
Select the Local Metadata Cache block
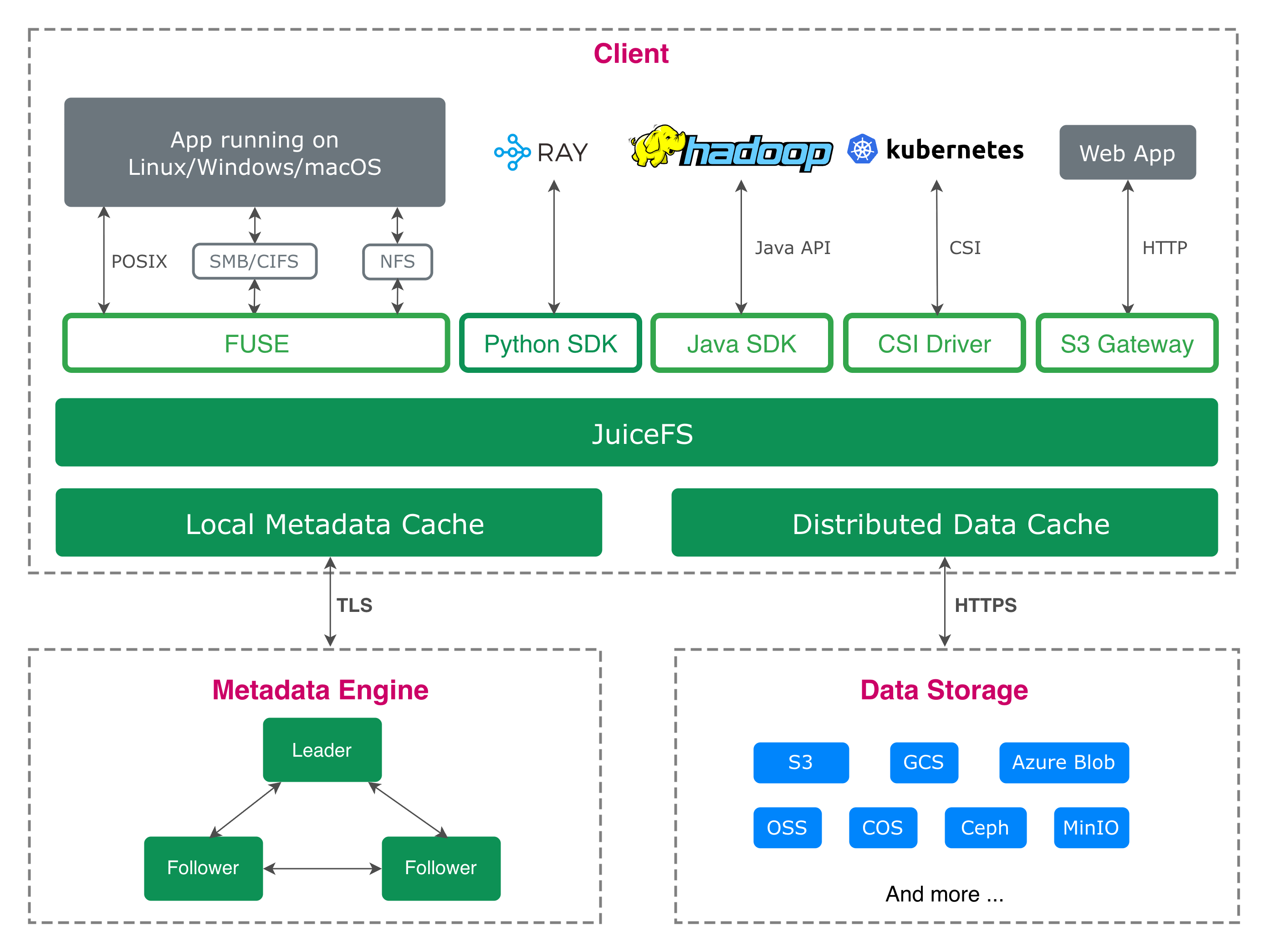328,523
